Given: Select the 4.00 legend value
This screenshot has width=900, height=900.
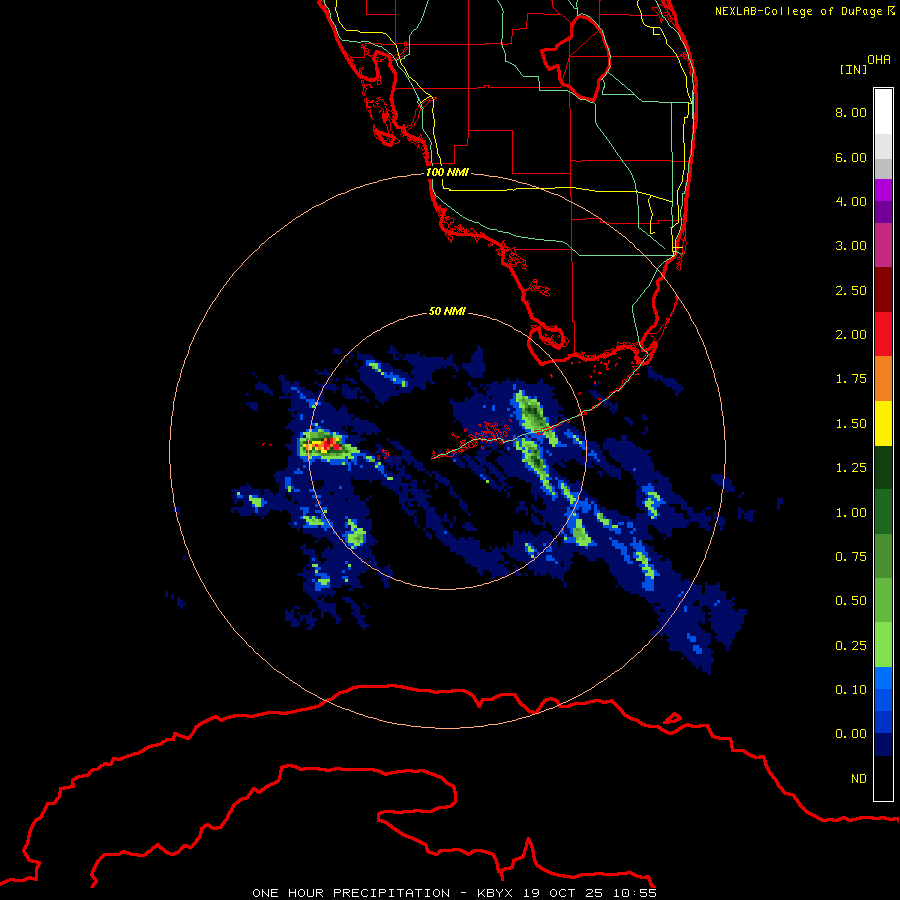Looking at the screenshot, I should 851,201.
